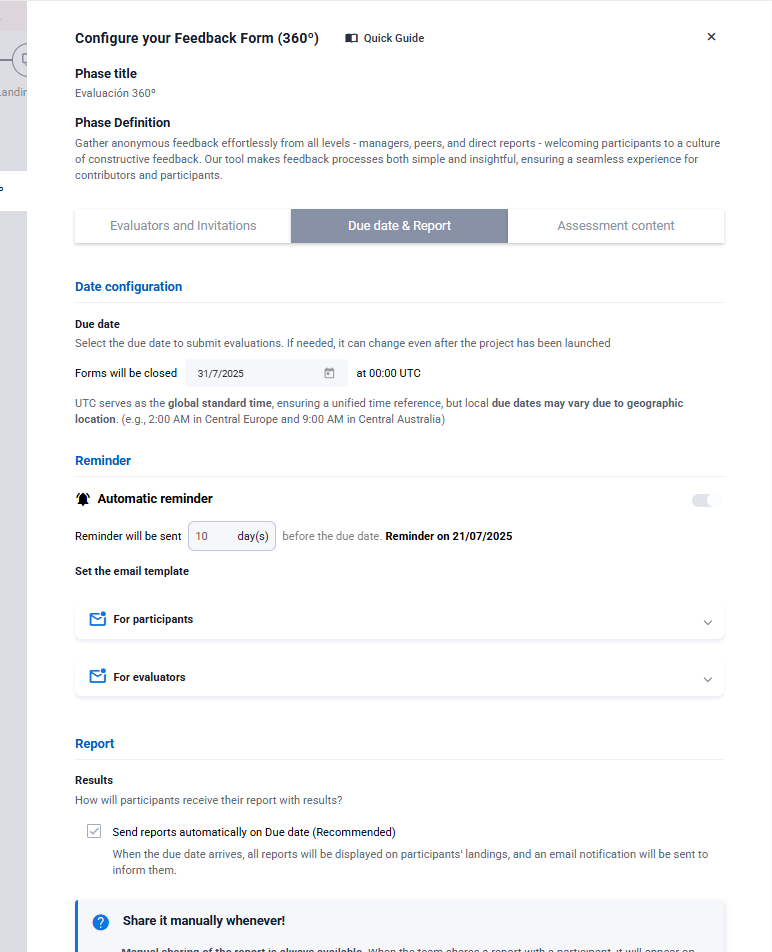Screen dimensions: 772x952
Task: Open the Assessment content tab
Action: [616, 226]
